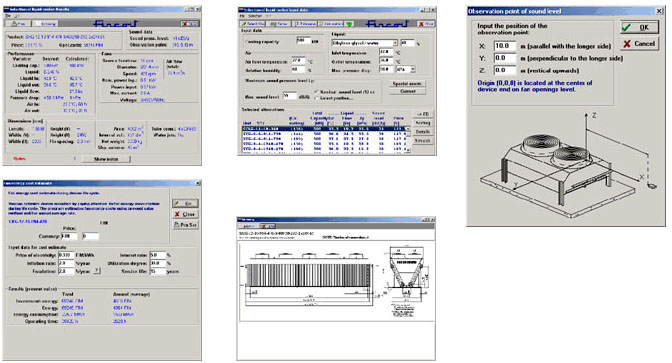Click the Select filter toolbar button
The height and width of the screenshot is (363, 672).
pos(252,24)
